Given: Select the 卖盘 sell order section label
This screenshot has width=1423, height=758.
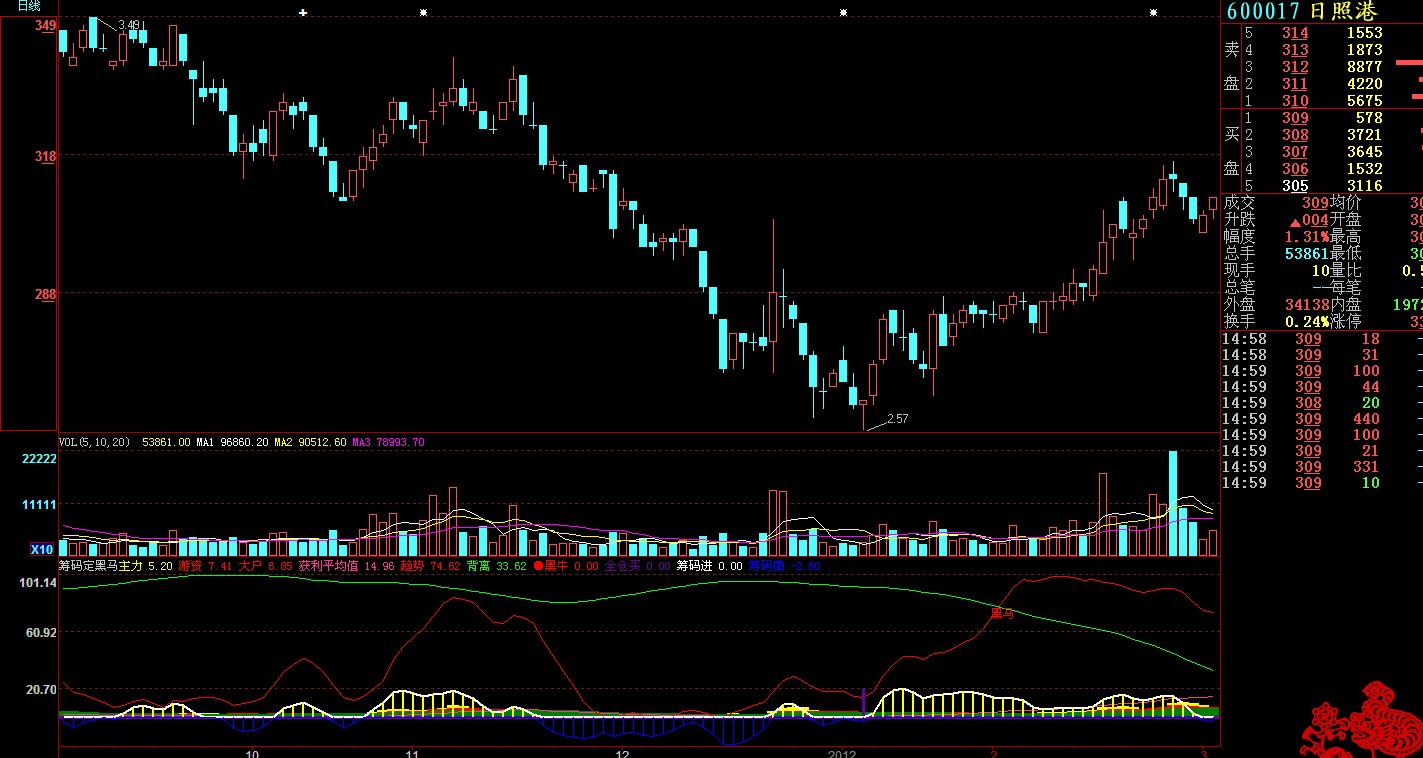Looking at the screenshot, I should coord(1231,66).
